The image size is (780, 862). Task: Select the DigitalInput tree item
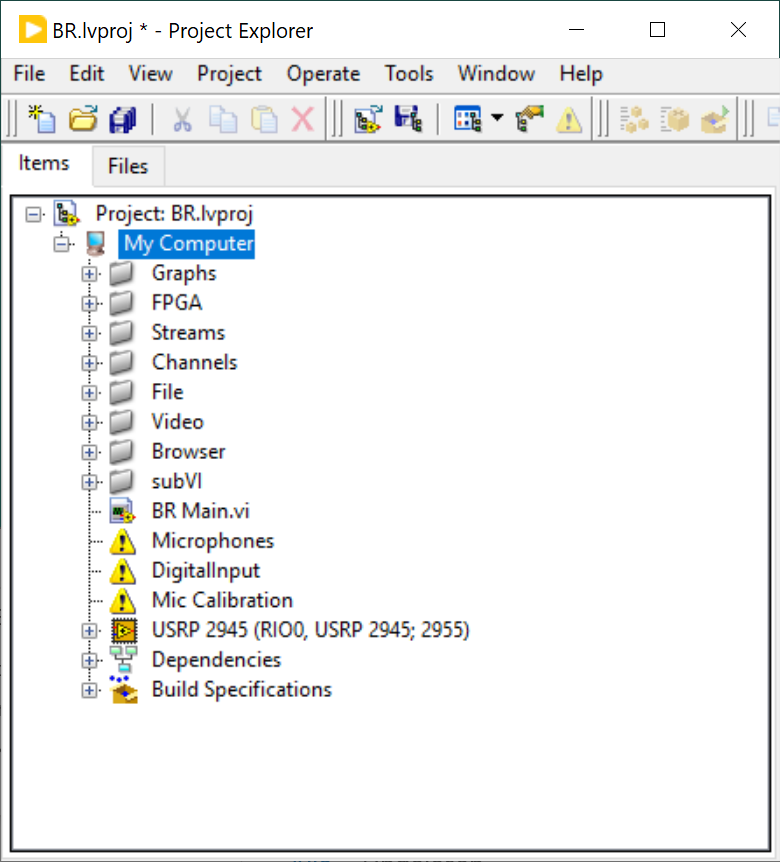point(205,571)
